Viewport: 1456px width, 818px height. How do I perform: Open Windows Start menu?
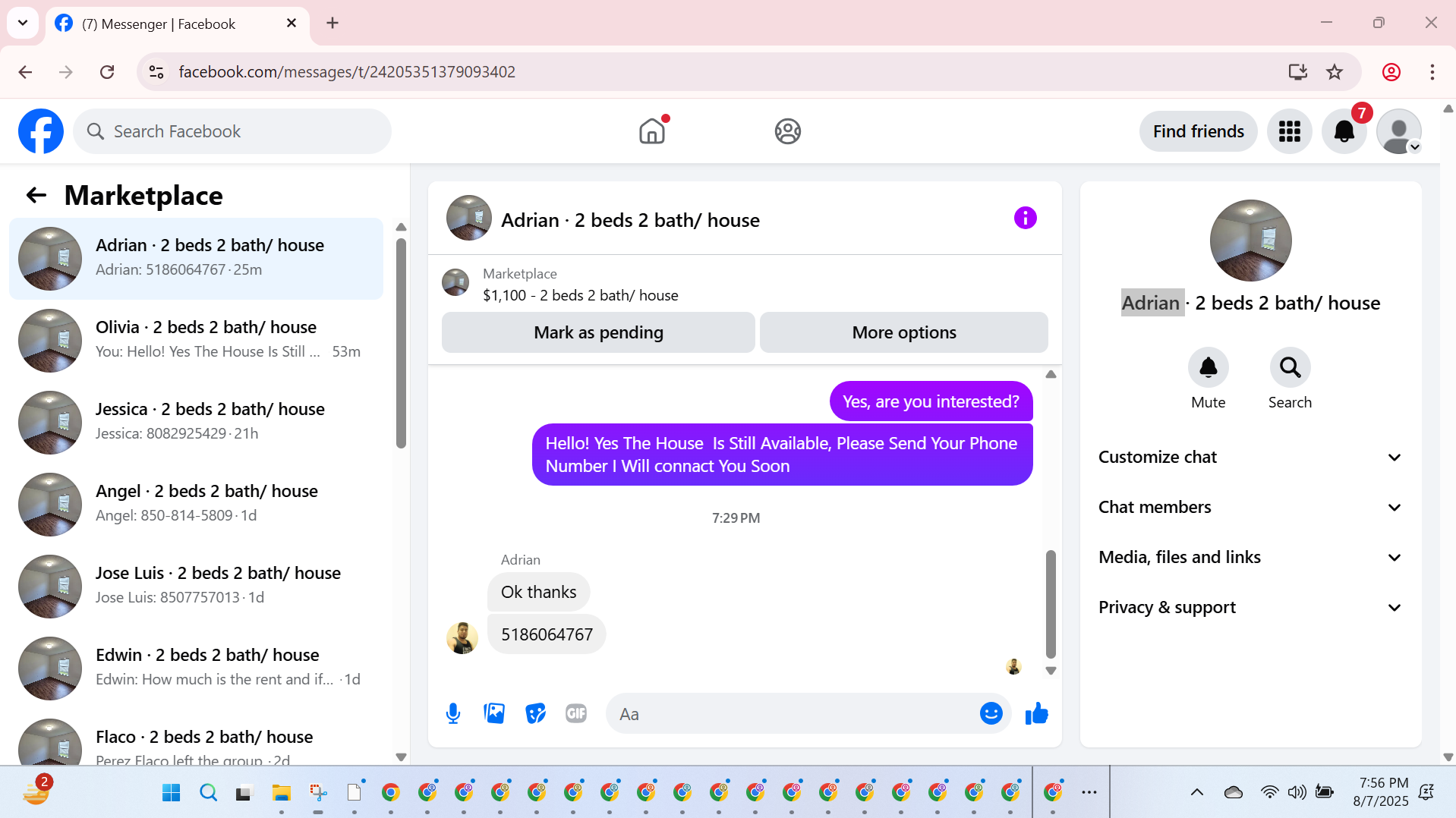[172, 793]
